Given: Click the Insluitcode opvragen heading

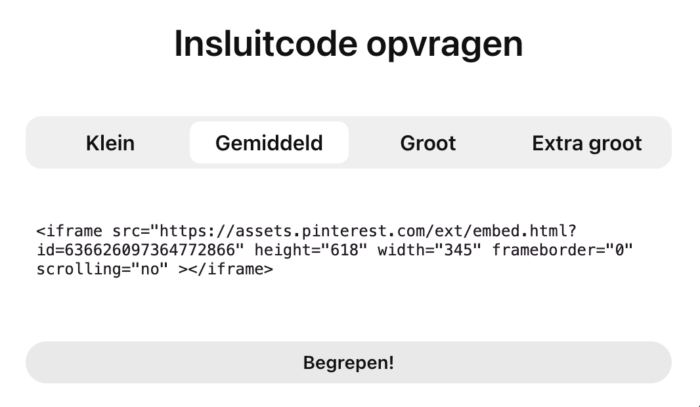Looking at the screenshot, I should point(349,44).
